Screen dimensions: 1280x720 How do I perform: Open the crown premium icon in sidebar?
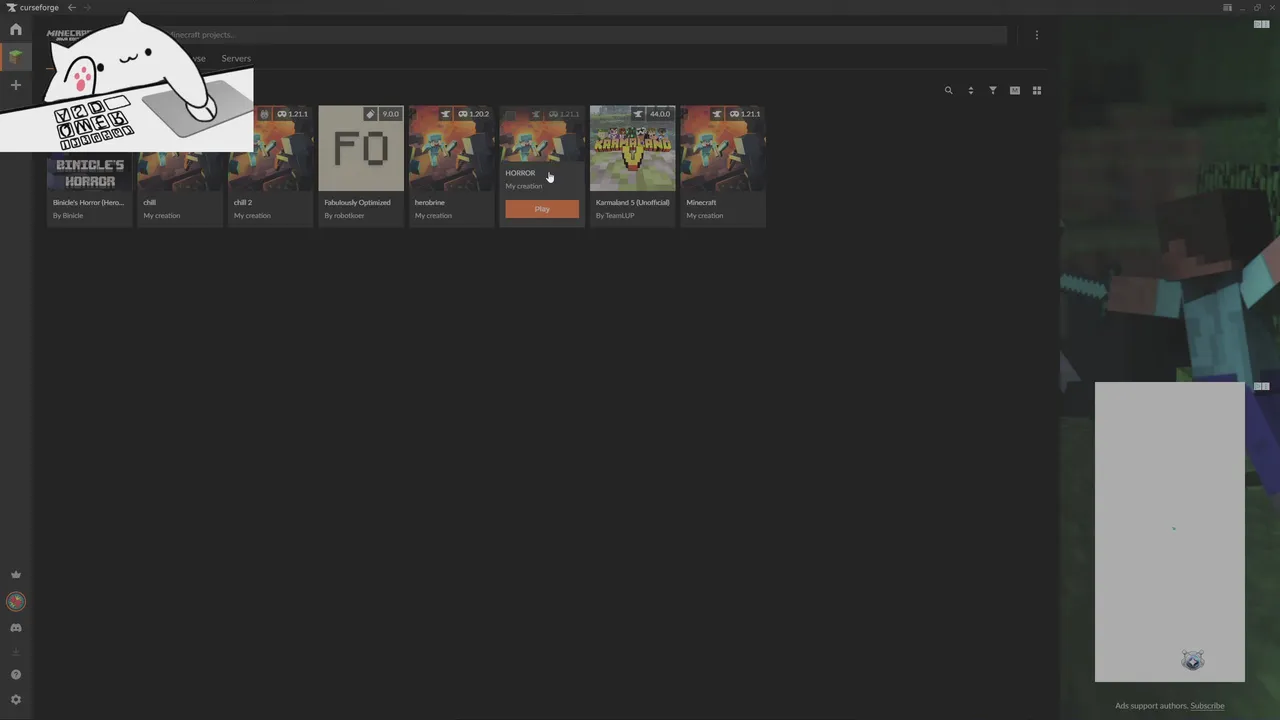point(15,575)
